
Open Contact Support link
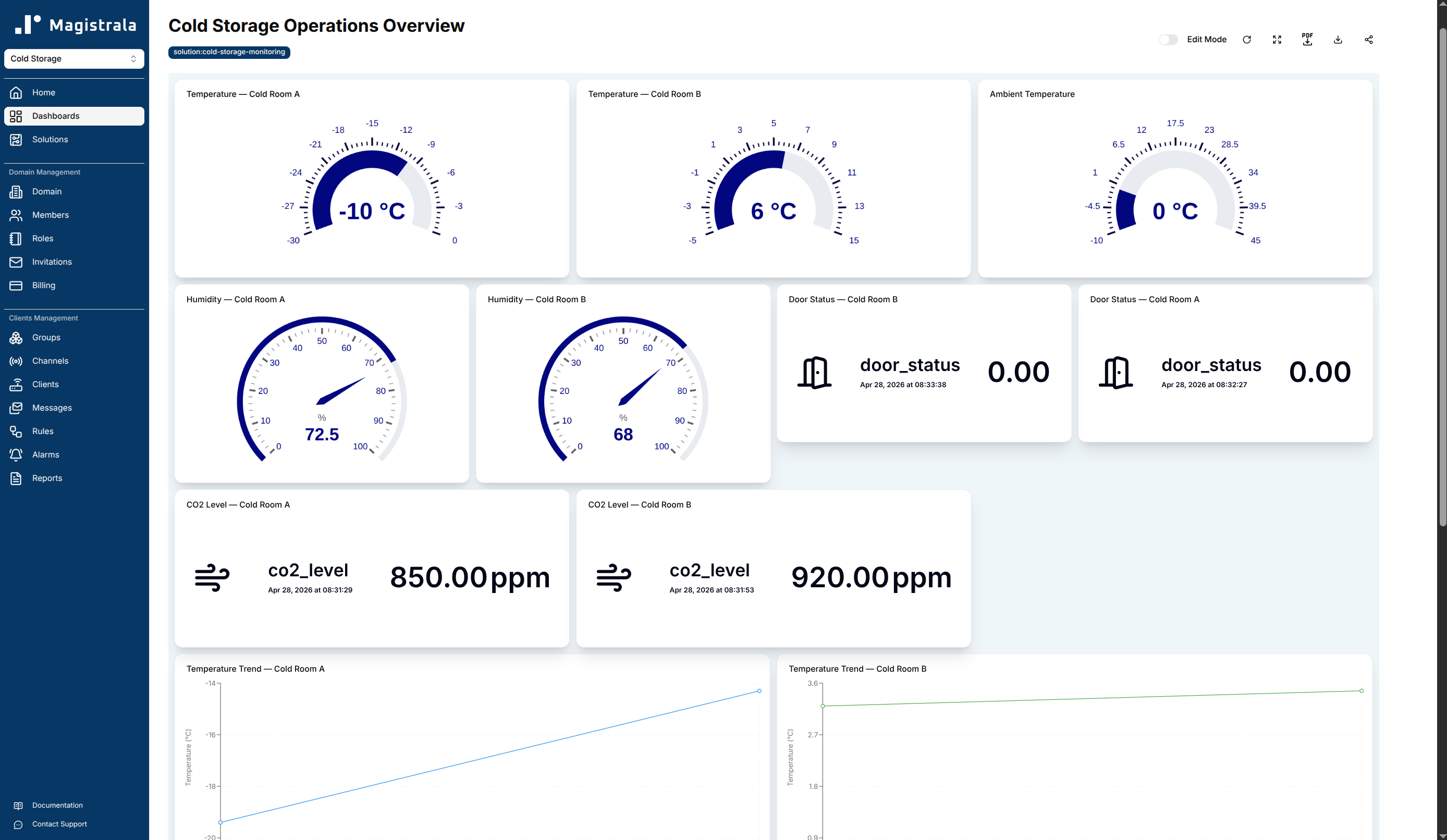click(60, 824)
